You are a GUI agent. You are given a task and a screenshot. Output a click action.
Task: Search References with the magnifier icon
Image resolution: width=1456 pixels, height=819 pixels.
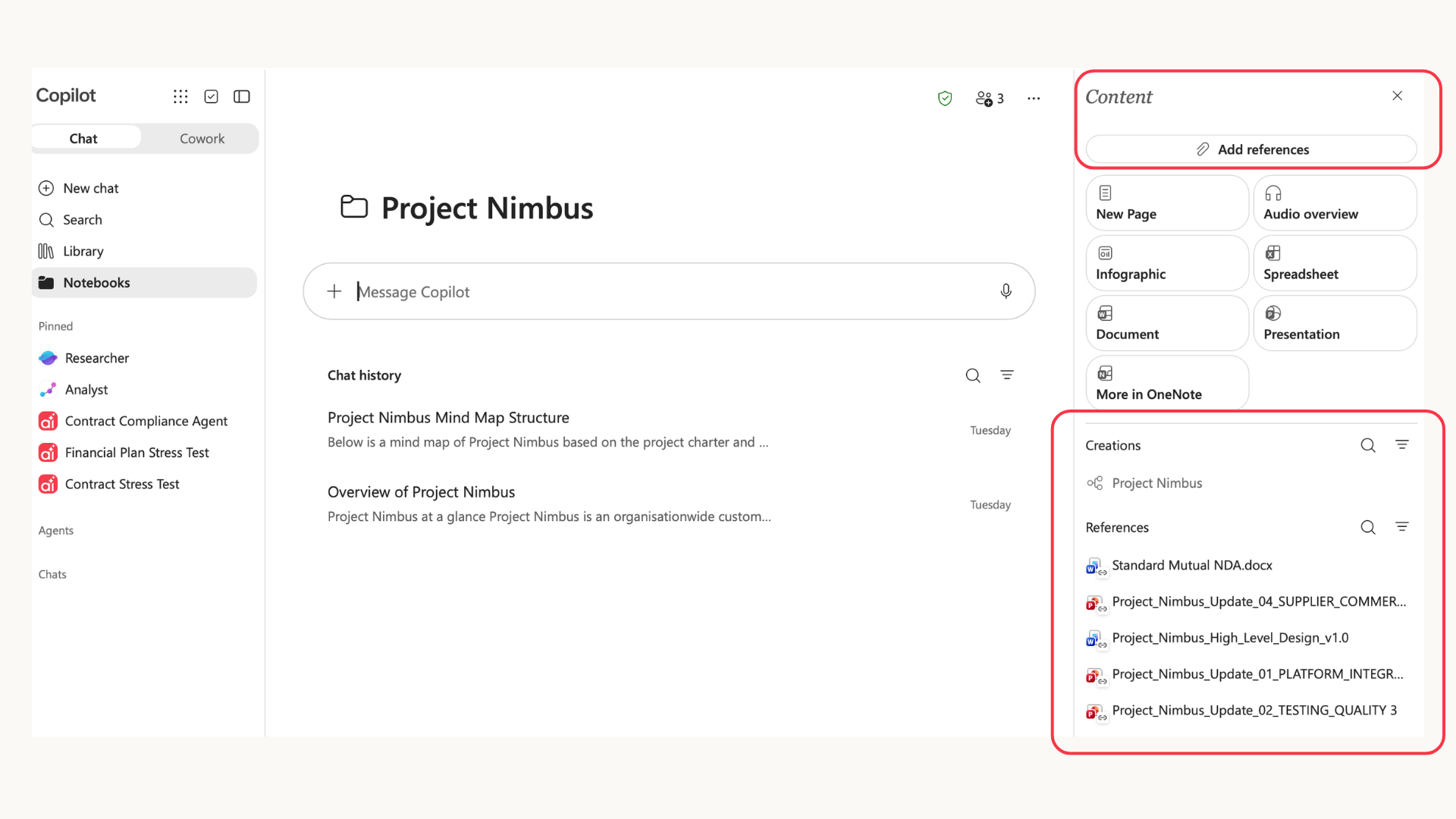coord(1368,527)
